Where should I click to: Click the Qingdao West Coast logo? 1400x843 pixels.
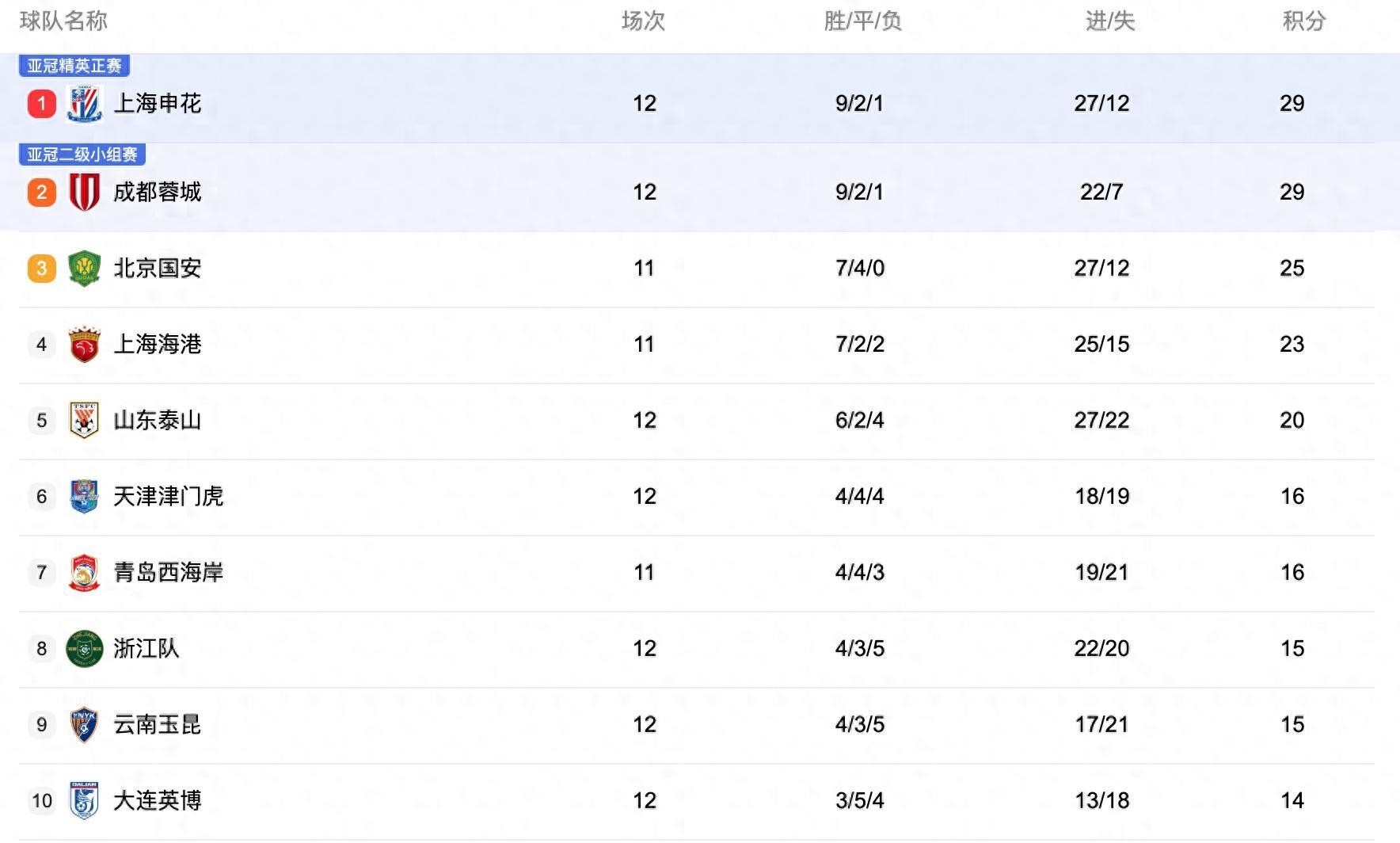pos(84,573)
